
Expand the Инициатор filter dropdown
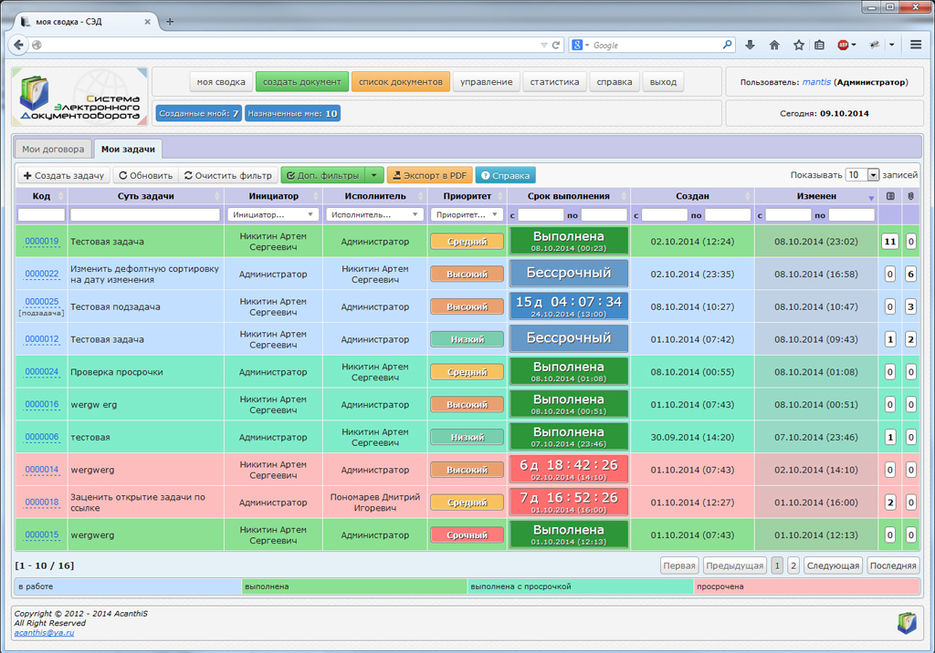point(273,215)
